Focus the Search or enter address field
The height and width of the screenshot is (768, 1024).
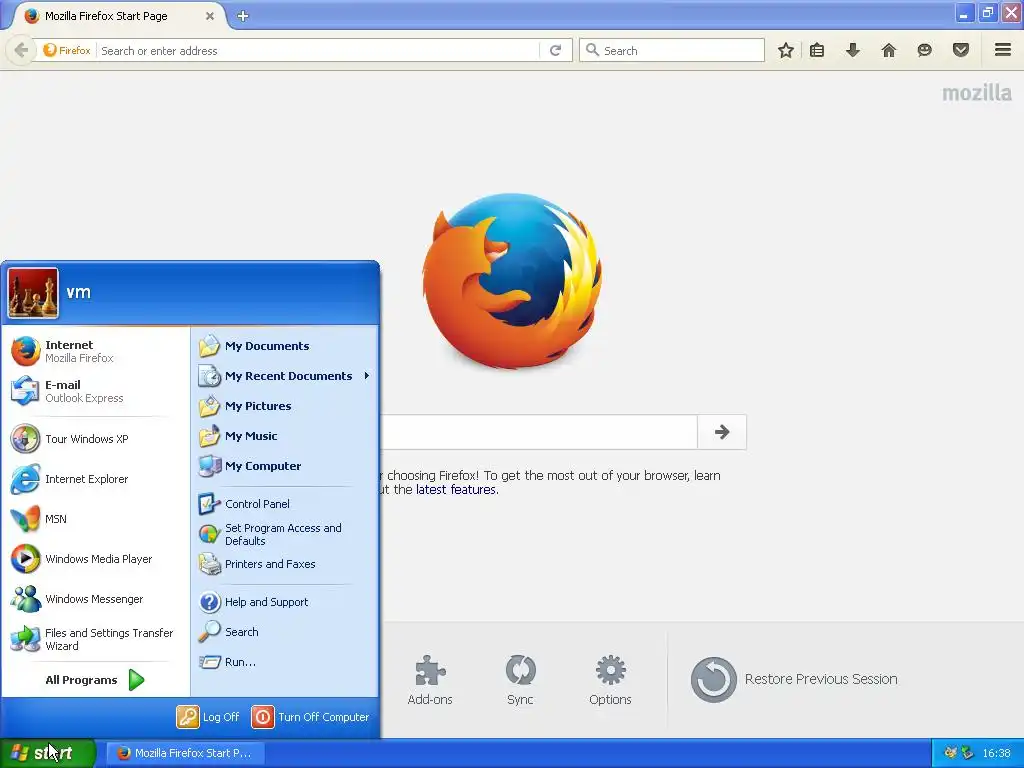pos(319,50)
